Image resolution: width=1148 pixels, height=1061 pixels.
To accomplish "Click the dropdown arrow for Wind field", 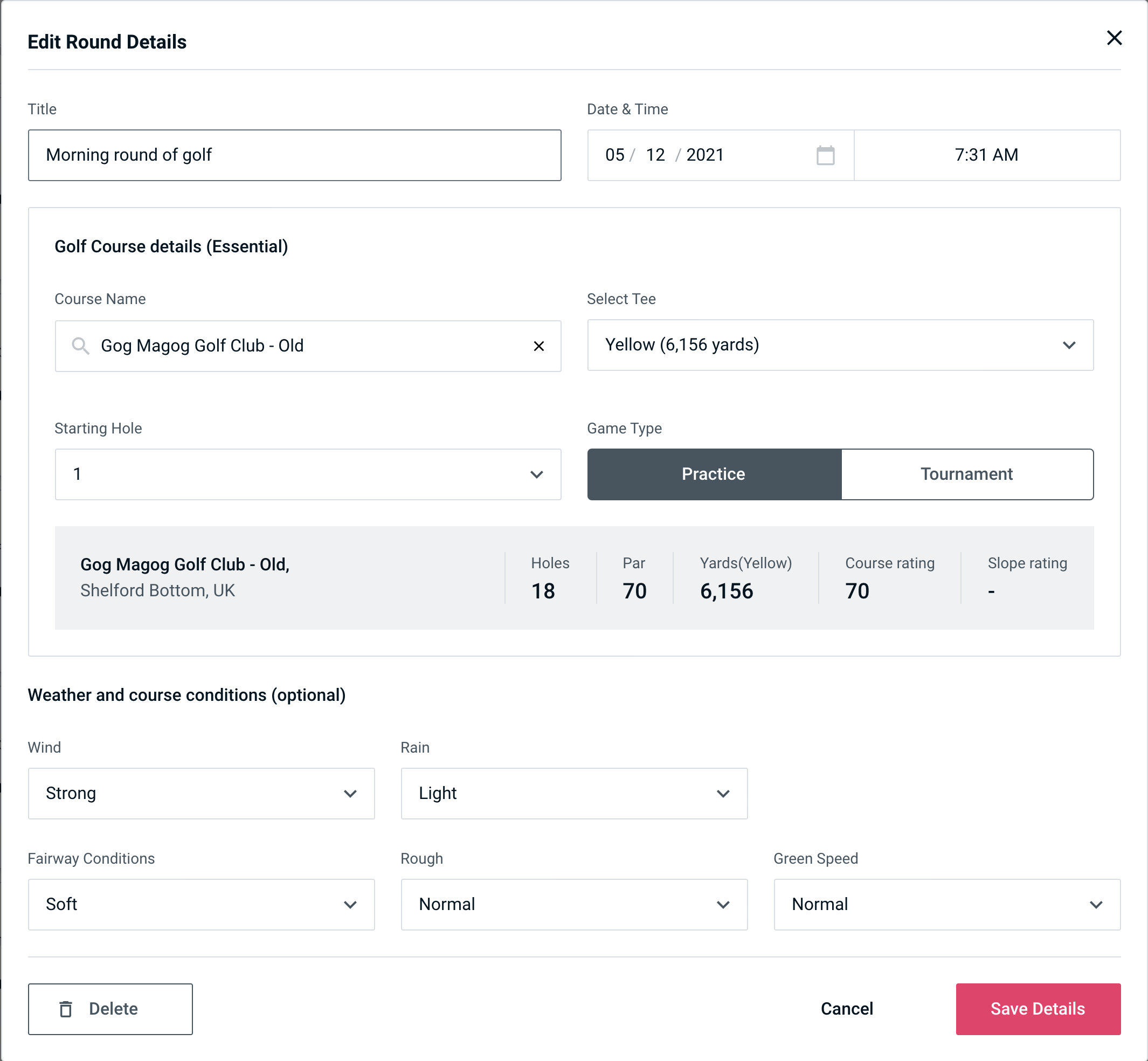I will point(352,793).
